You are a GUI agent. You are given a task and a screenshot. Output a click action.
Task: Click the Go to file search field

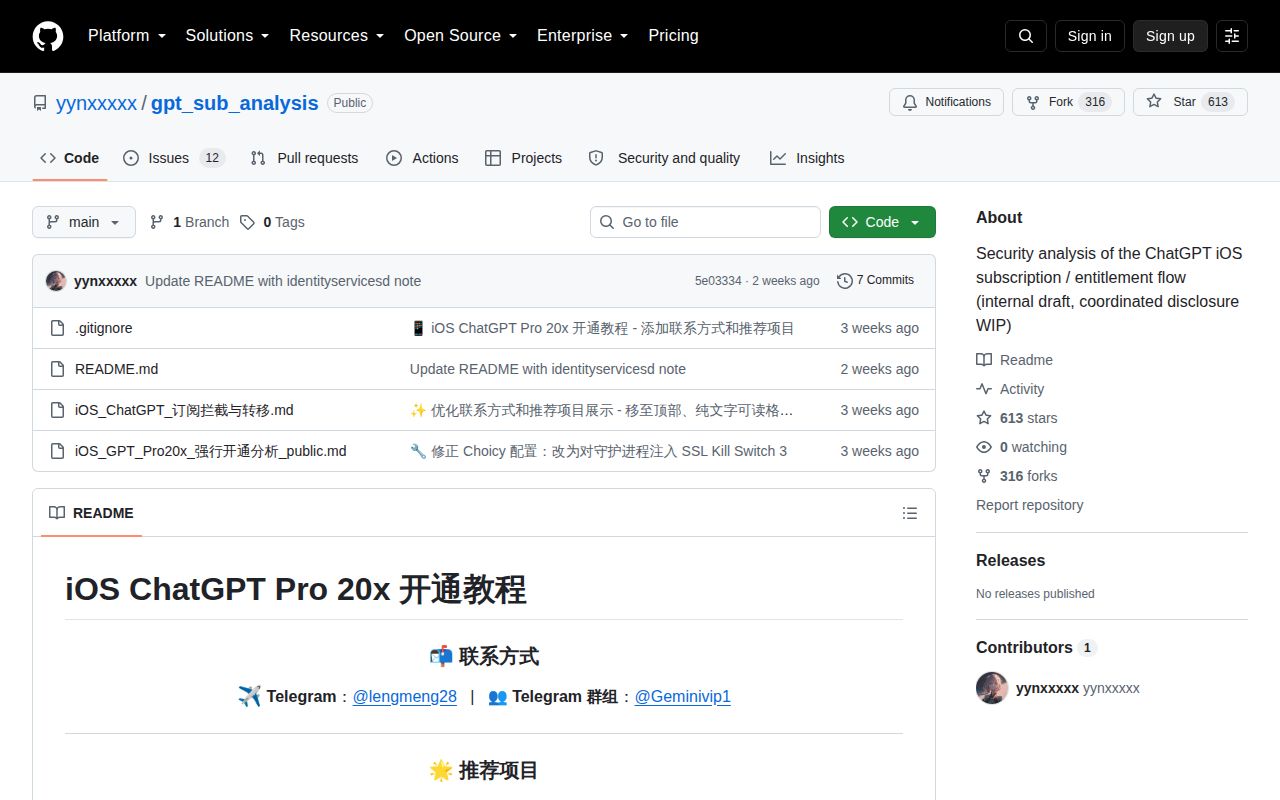[705, 222]
